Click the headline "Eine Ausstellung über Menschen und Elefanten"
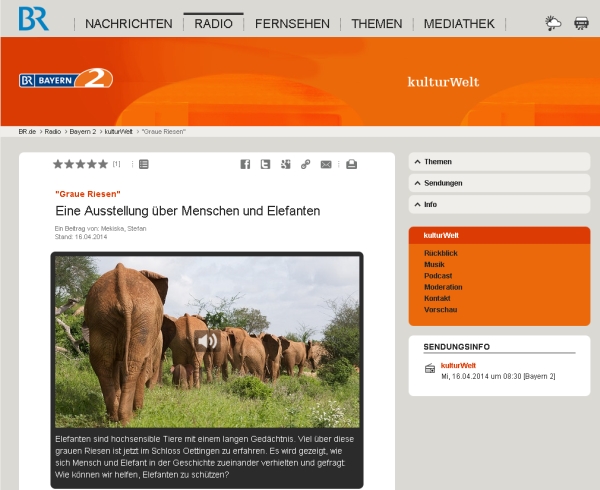The width and height of the screenshot is (600, 490). (188, 211)
